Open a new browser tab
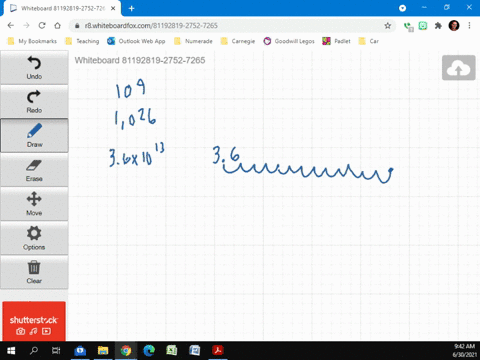This screenshot has height=360, width=480. click(131, 8)
